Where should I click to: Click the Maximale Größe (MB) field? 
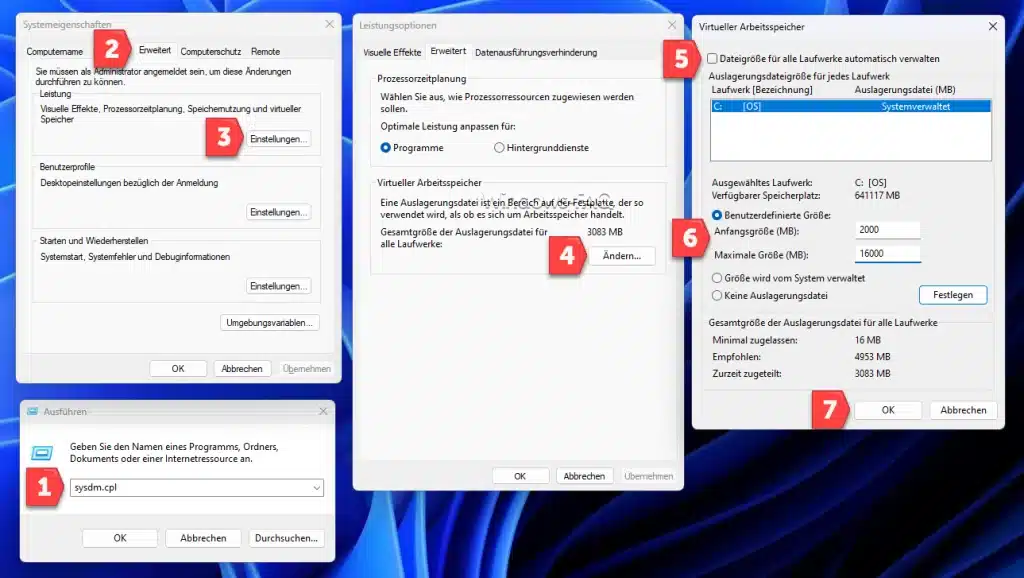[888, 253]
